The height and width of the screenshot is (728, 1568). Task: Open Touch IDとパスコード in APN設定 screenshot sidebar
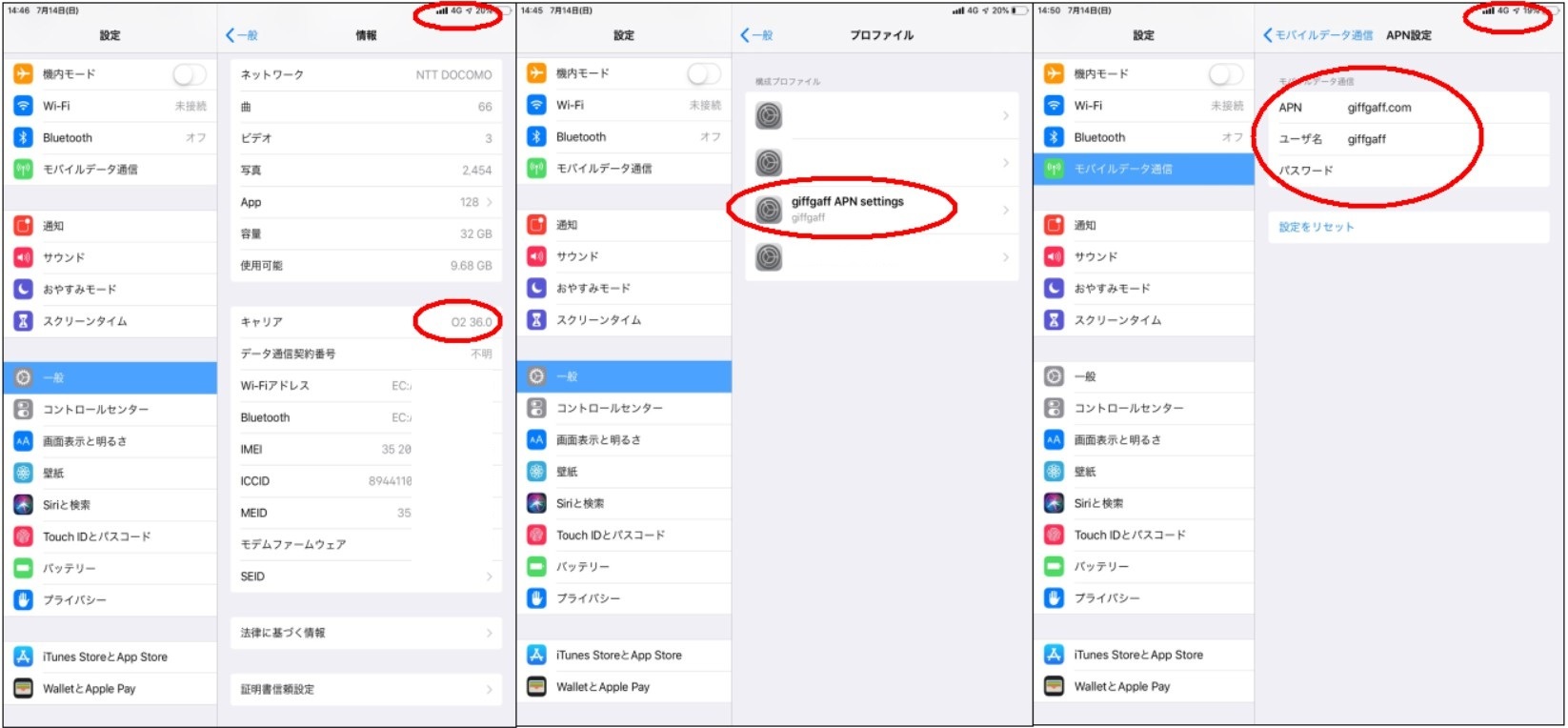[x=1144, y=535]
